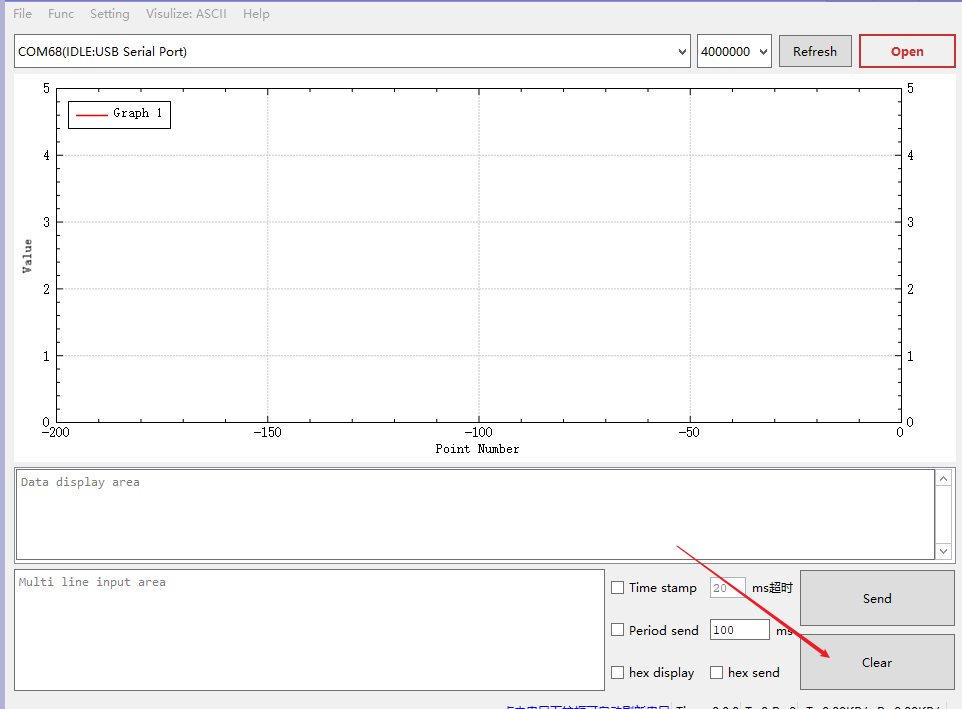The image size is (962, 709).
Task: Open the Visulize: ASCII menu
Action: click(x=186, y=13)
